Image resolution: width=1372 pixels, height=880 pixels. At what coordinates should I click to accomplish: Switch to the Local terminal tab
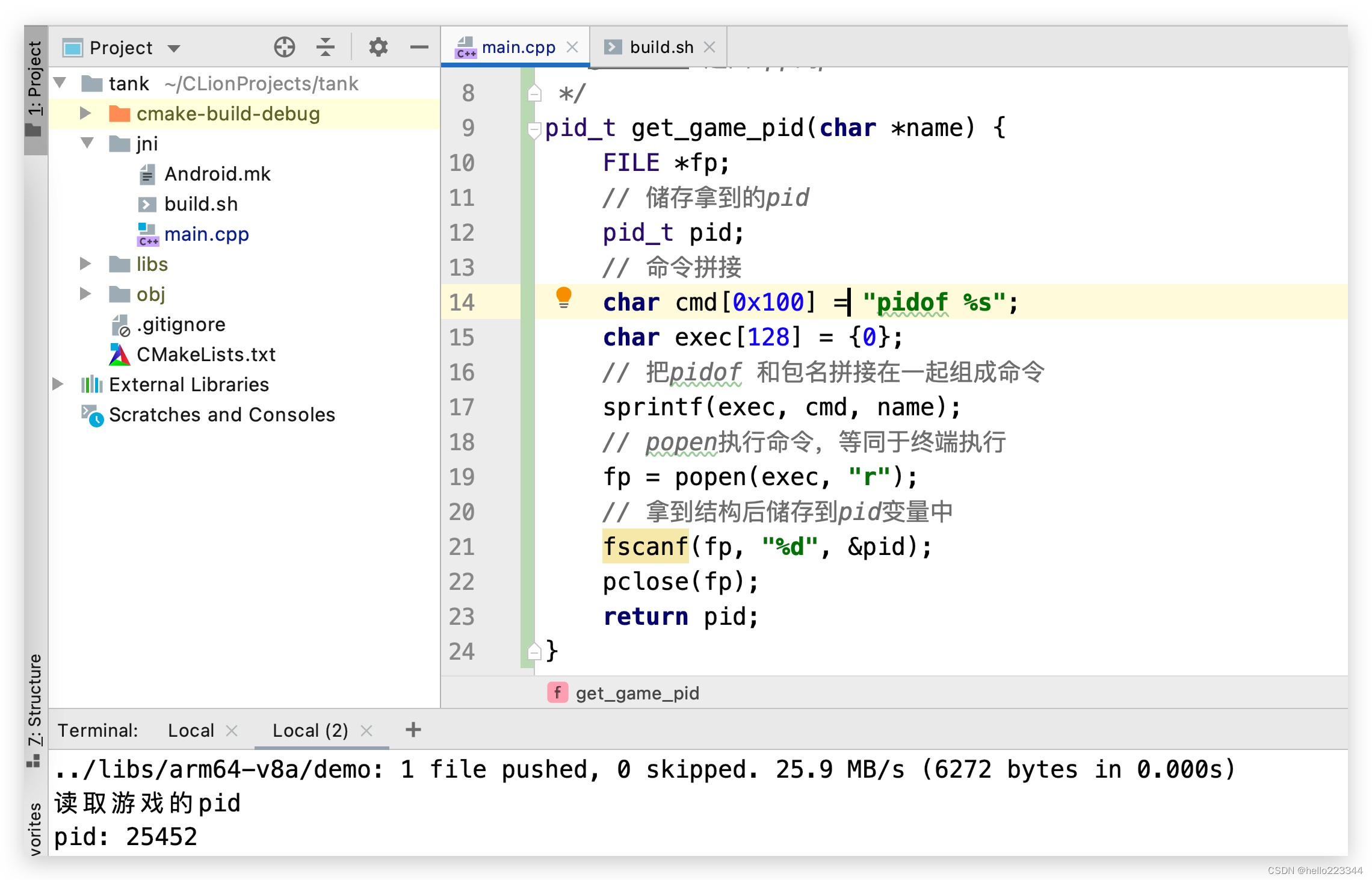(x=190, y=730)
